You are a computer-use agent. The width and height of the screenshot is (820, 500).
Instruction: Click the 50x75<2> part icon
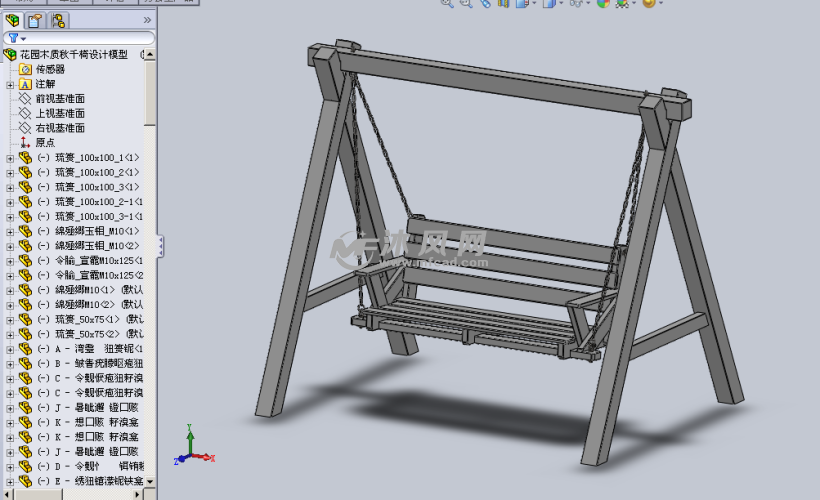coord(25,334)
